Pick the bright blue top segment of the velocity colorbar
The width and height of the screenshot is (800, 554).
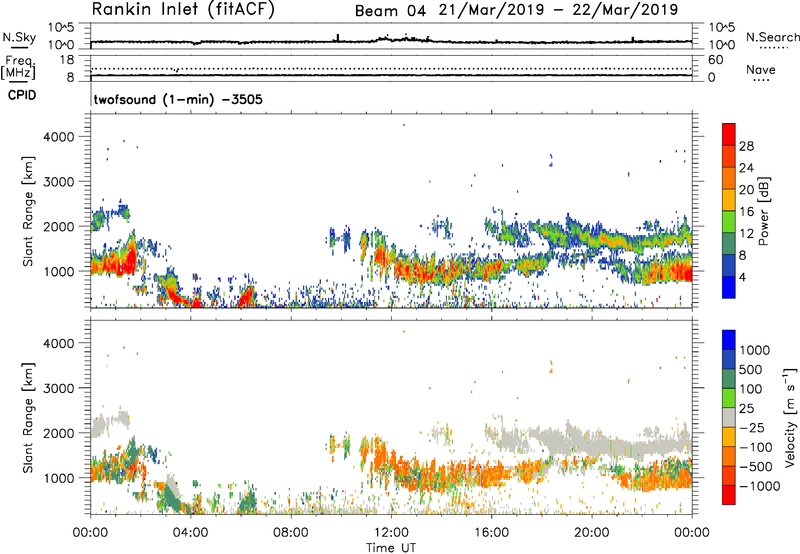[729, 340]
